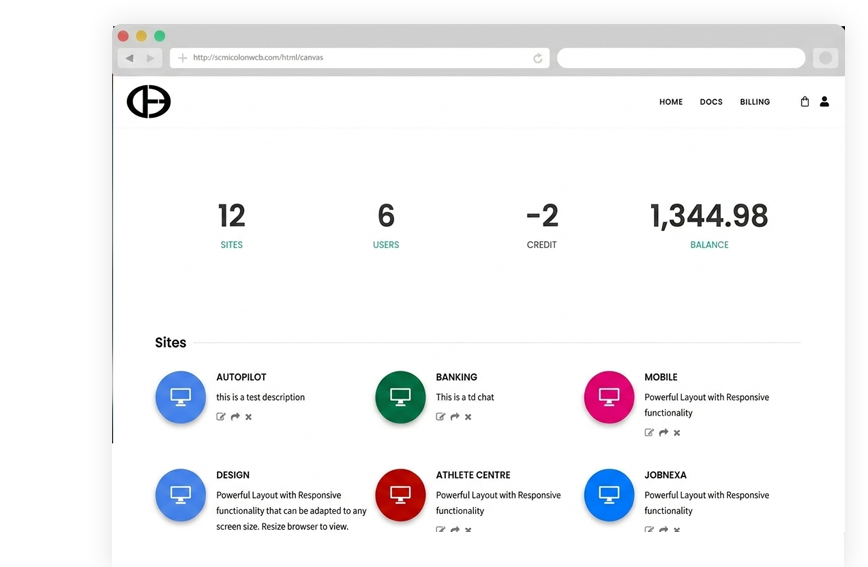
Task: Click the site logo in header
Action: click(149, 102)
